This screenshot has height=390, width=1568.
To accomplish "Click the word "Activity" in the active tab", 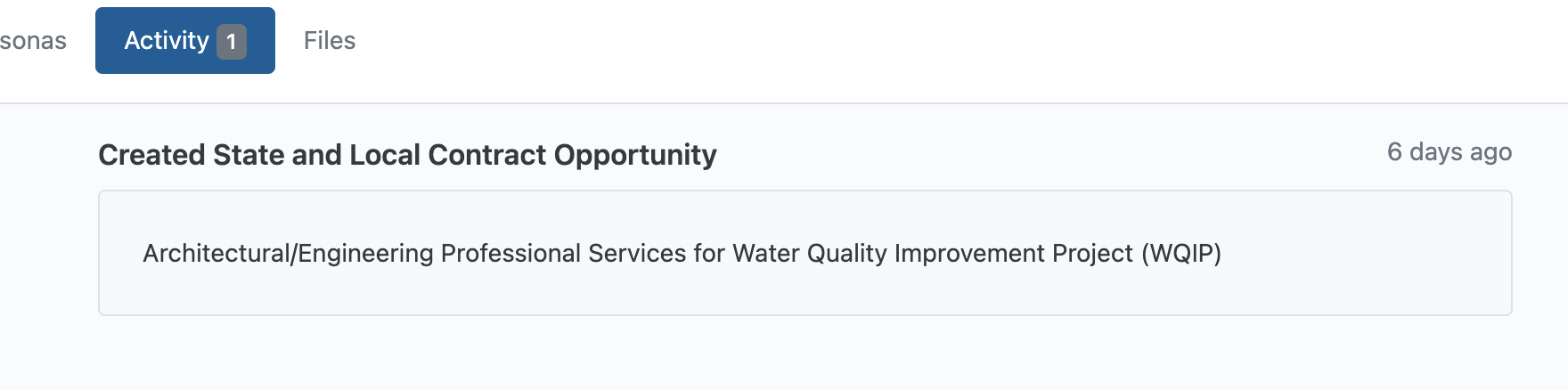I will (167, 41).
